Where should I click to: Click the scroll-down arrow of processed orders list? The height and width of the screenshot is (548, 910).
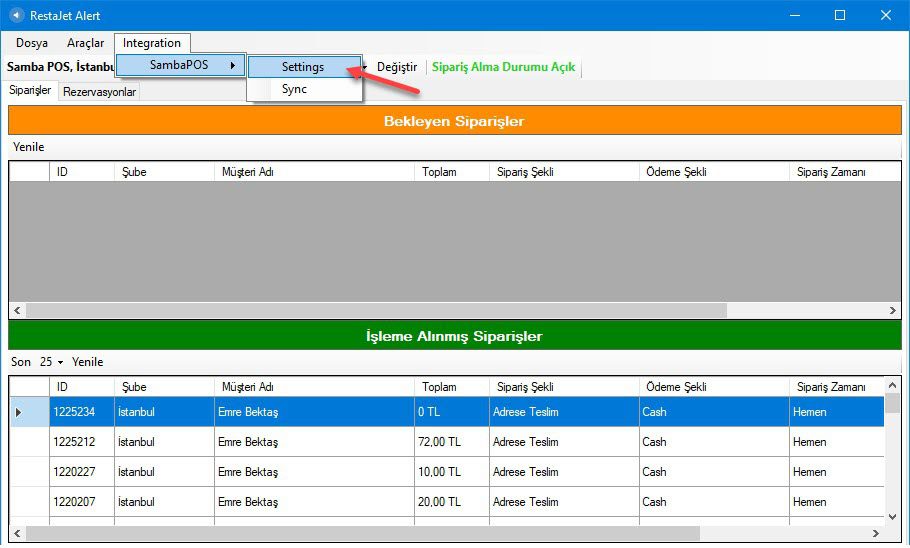pos(892,517)
